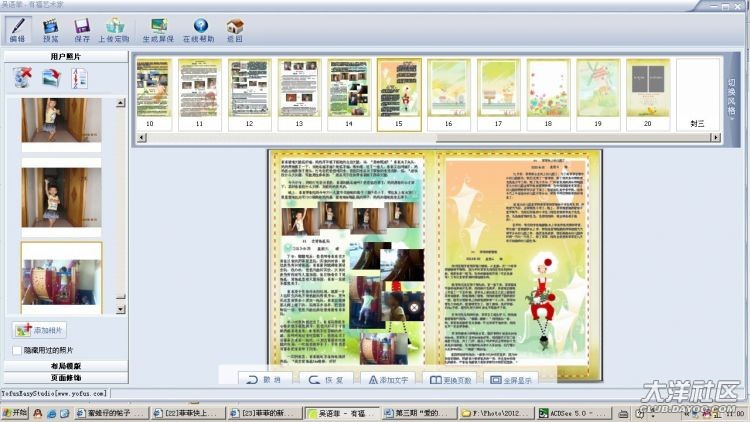
Task: Expand the 页面修饰 (Page Decoration) panel
Action: click(66, 378)
